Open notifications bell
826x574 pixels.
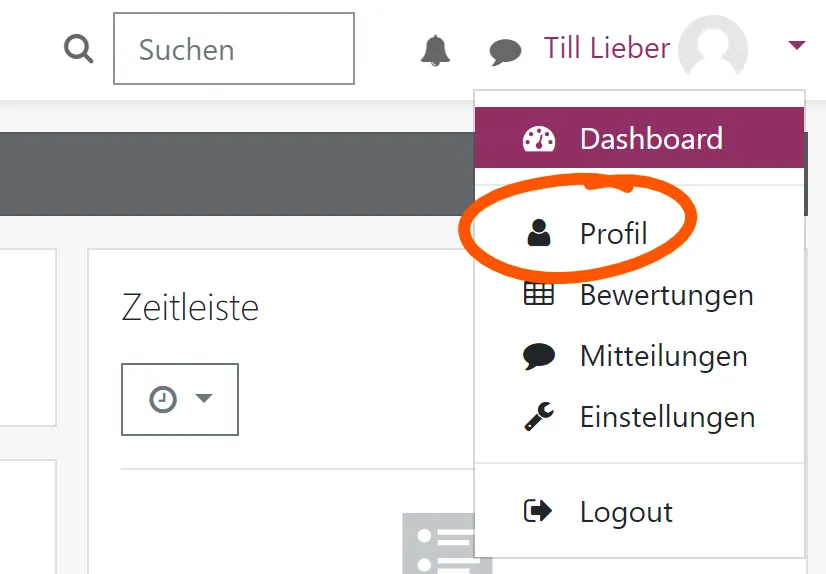tap(435, 49)
